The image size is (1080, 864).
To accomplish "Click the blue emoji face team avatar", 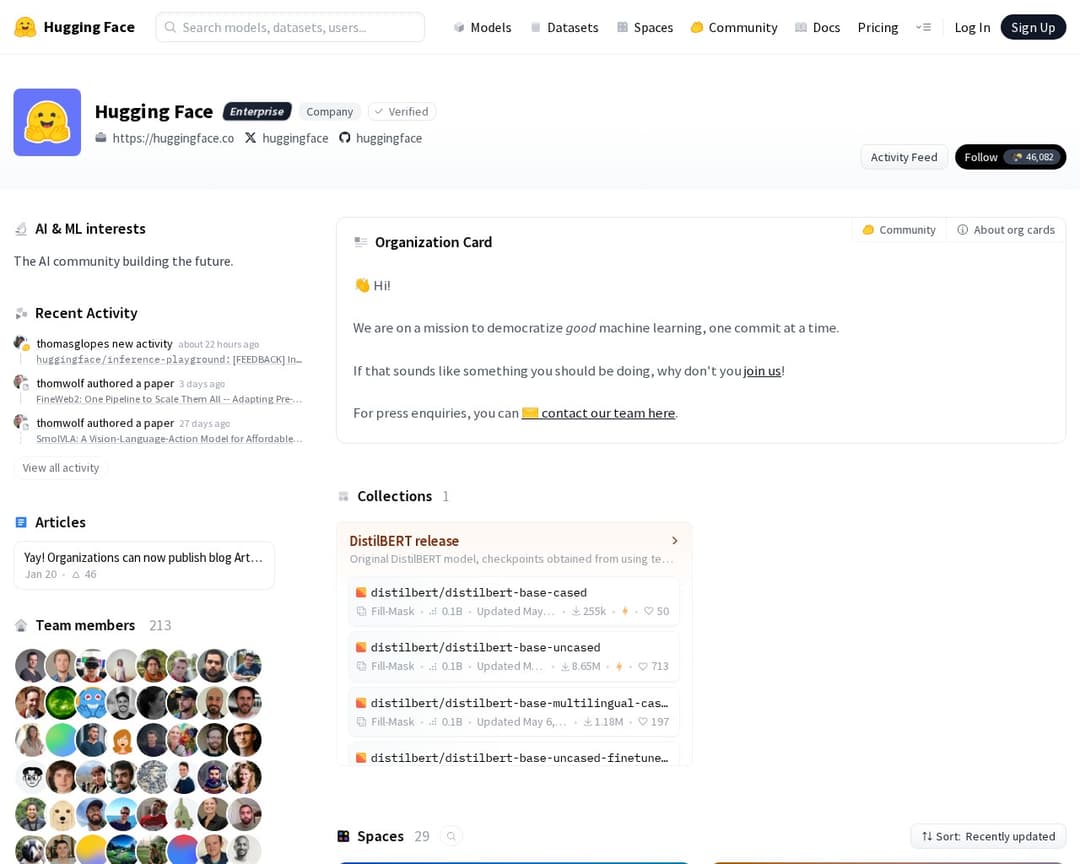I will point(92,703).
